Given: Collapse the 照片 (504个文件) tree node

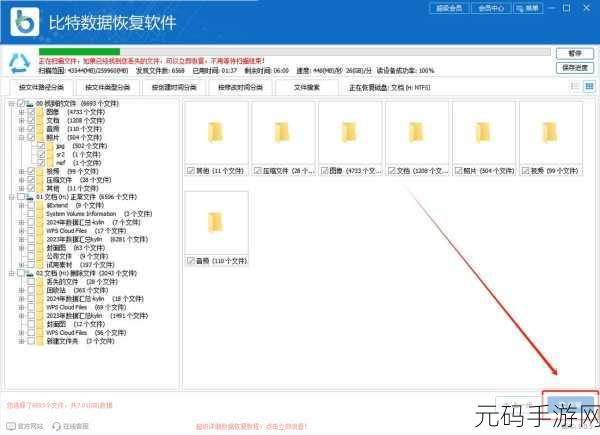Looking at the screenshot, I should pos(21,137).
